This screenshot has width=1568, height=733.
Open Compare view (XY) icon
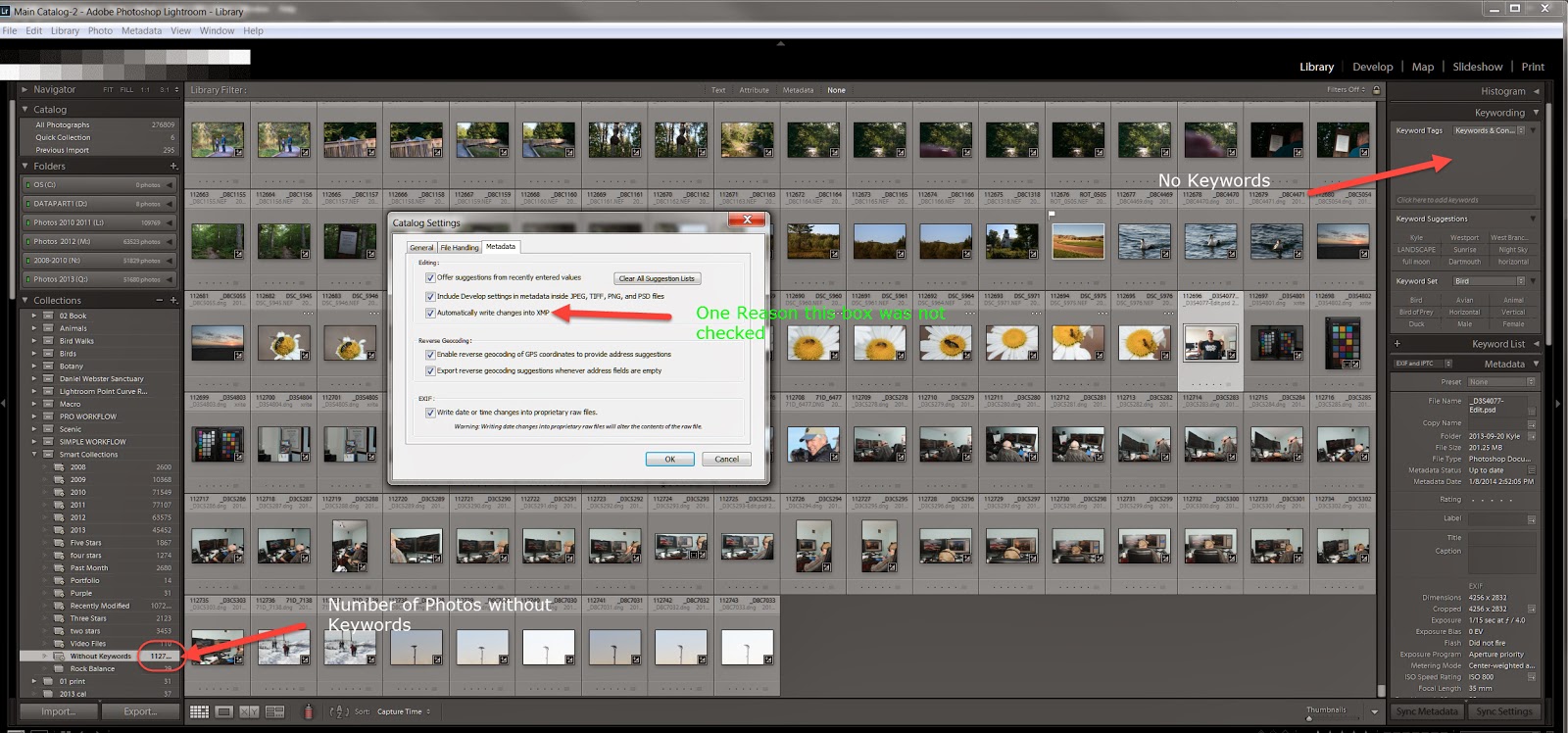249,712
